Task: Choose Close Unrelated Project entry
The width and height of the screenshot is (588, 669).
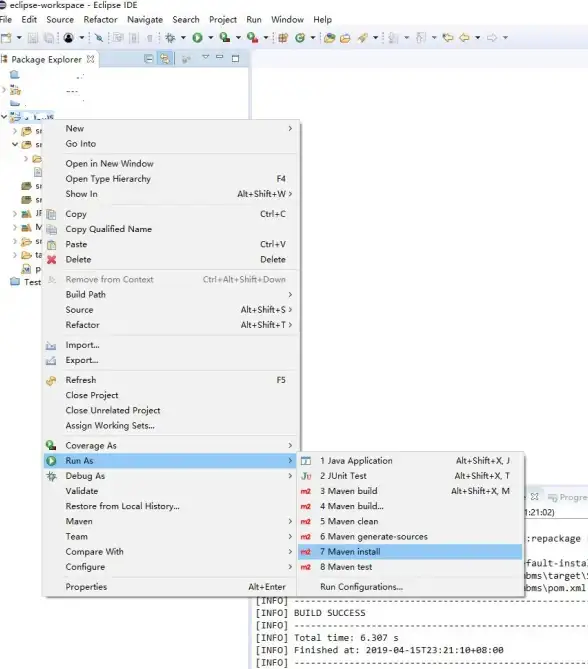Action: [x=170, y=410]
